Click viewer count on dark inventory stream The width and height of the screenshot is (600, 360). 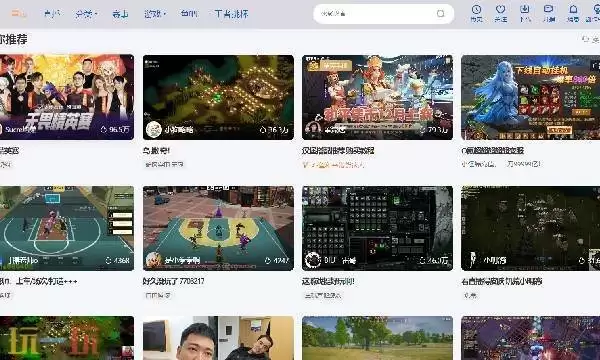click(x=434, y=261)
